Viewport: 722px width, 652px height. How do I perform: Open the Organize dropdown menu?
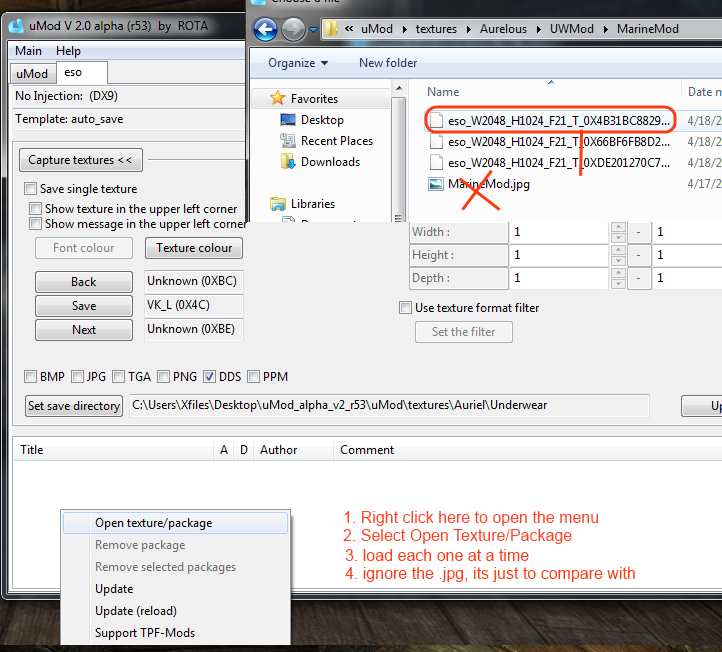pos(298,63)
